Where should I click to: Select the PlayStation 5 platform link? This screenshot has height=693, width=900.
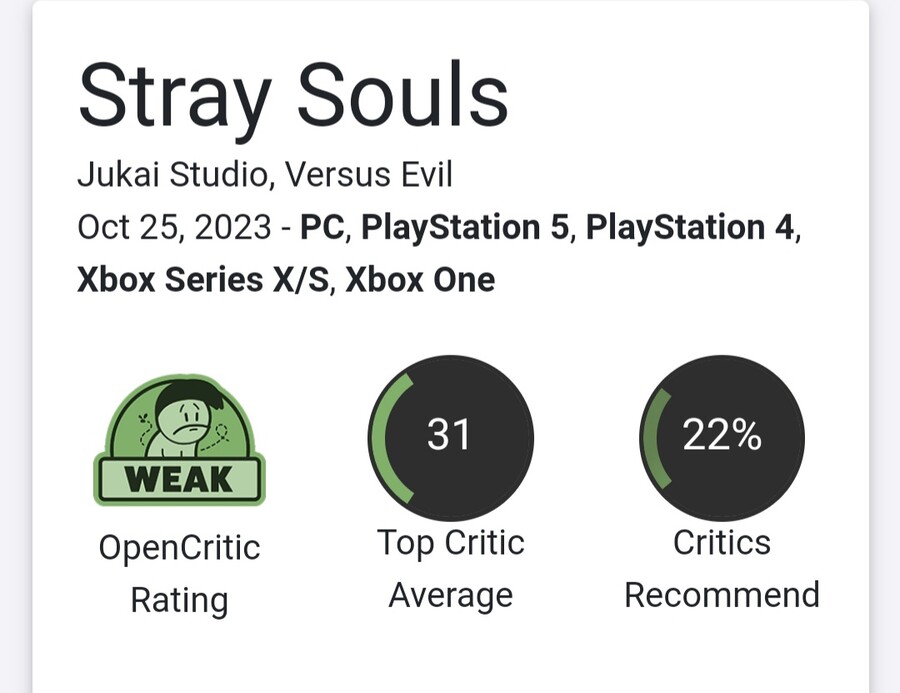click(x=466, y=227)
